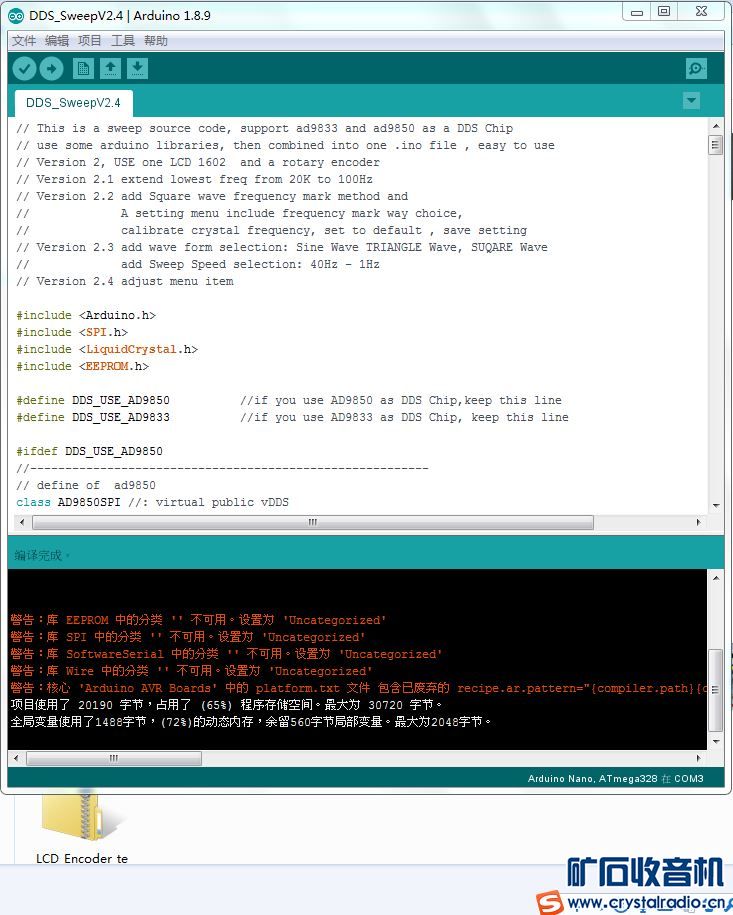Click the console scroll-up arrow
This screenshot has height=915, width=733.
(x=716, y=578)
